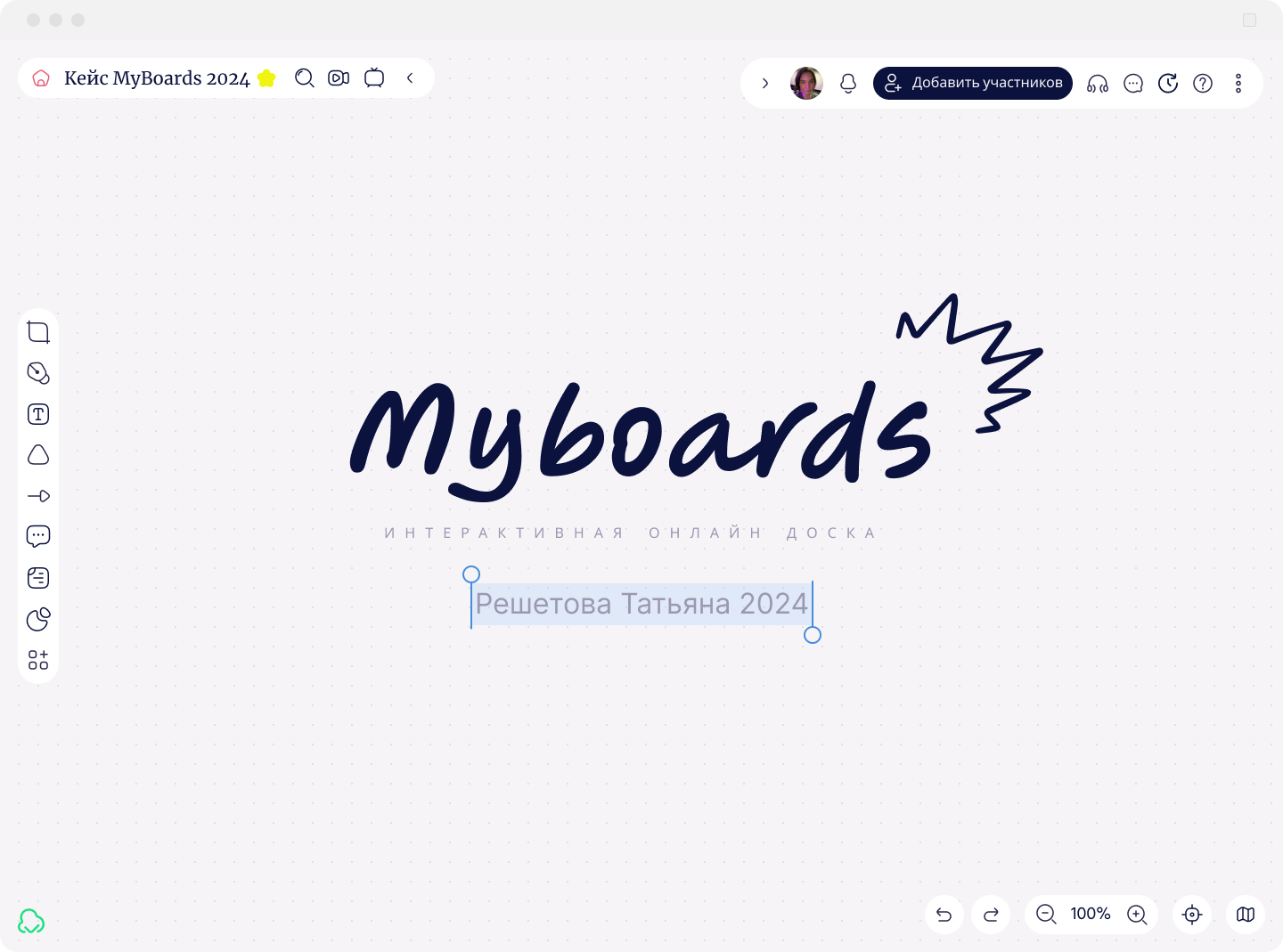Select the Frame tool in left toolbar
This screenshot has width=1283, height=952.
(x=38, y=333)
